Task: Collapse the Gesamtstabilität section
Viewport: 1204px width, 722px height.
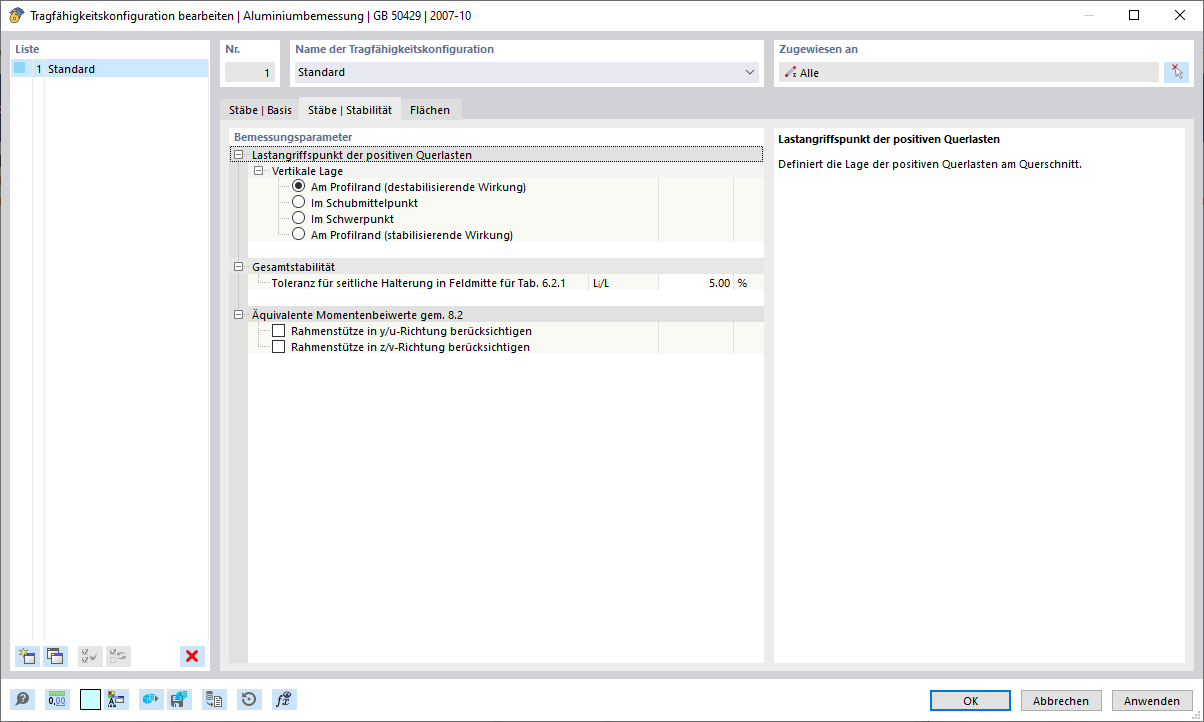Action: pyautogui.click(x=238, y=267)
